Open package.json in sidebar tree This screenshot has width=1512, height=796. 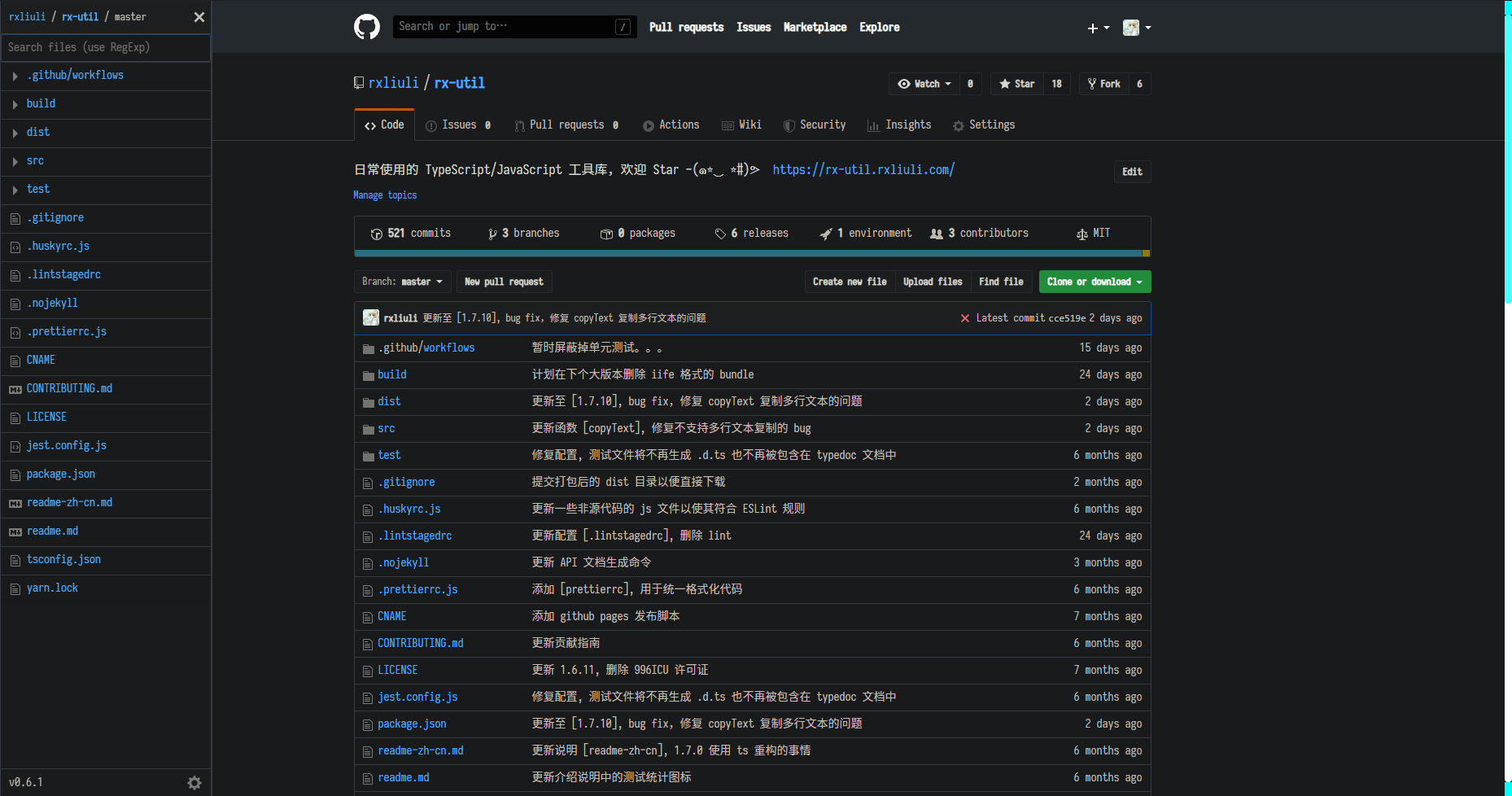60,475
